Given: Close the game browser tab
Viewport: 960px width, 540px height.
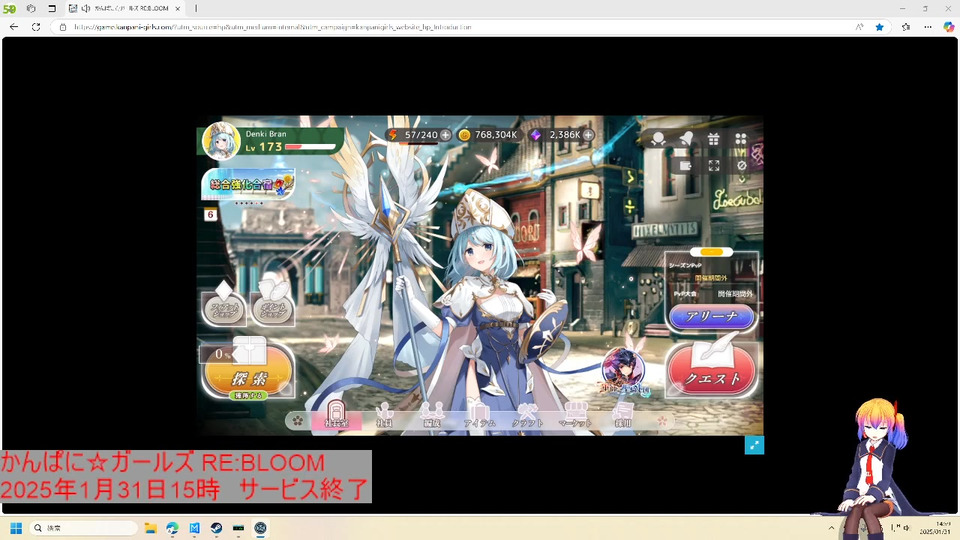Looking at the screenshot, I should pos(178,9).
